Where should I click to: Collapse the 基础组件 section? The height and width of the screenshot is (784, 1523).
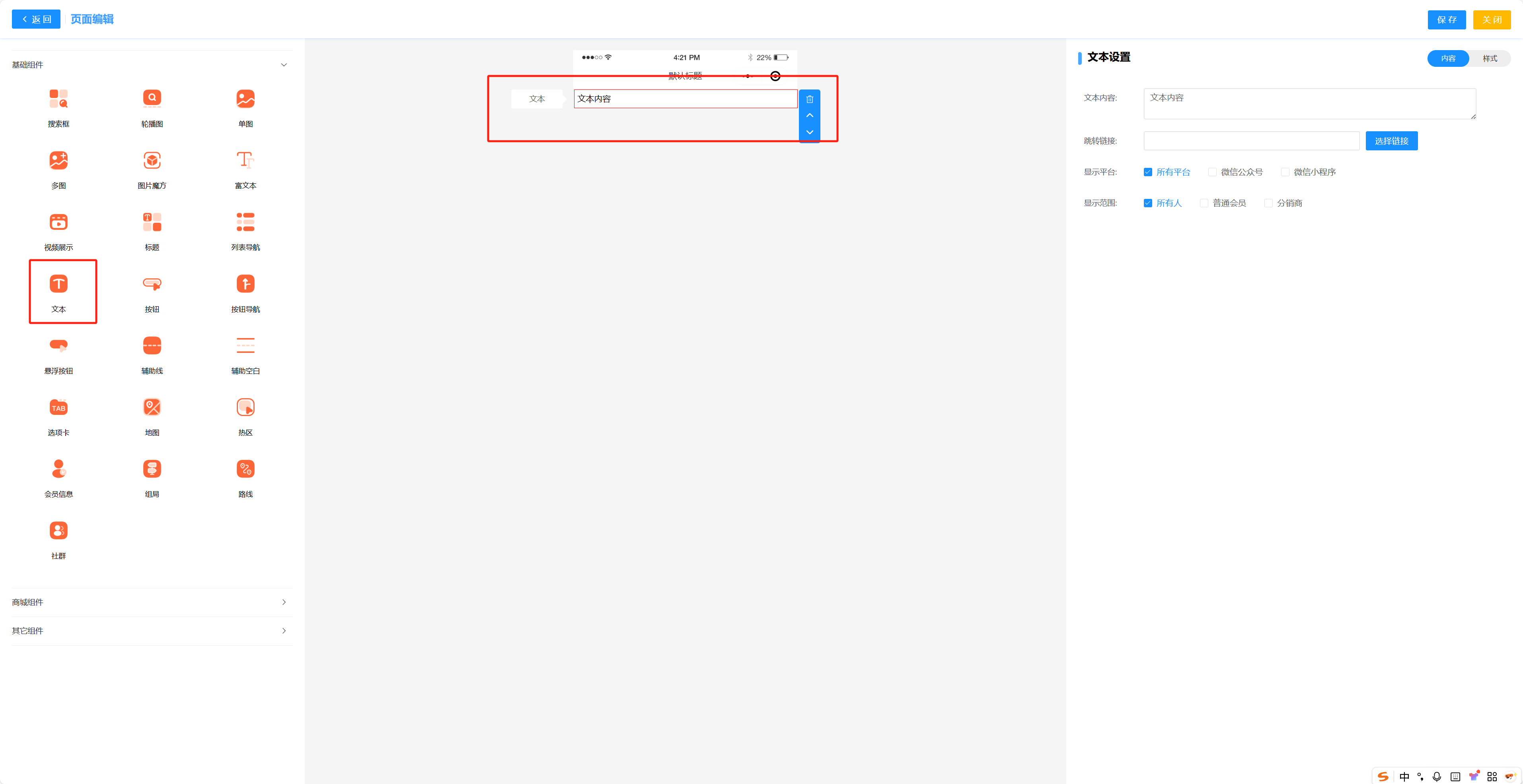(x=284, y=65)
